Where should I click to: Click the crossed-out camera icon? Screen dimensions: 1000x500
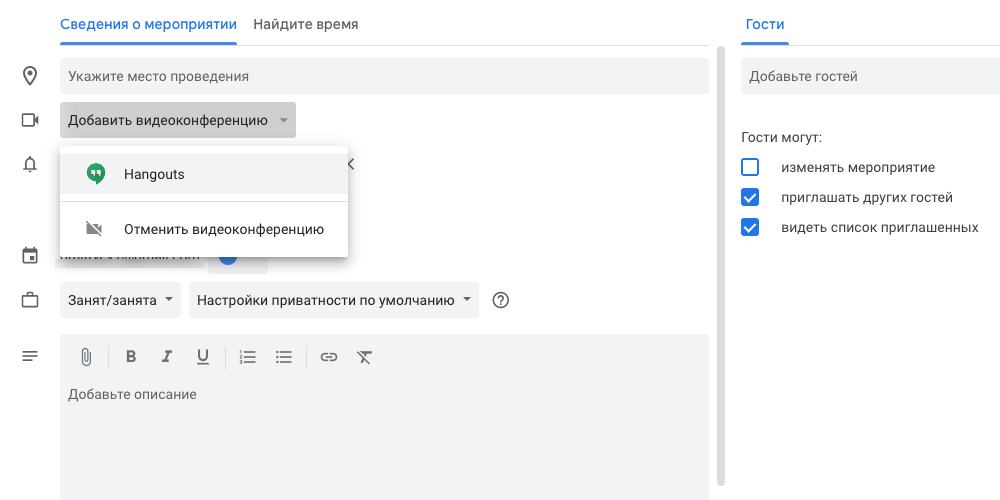(94, 229)
